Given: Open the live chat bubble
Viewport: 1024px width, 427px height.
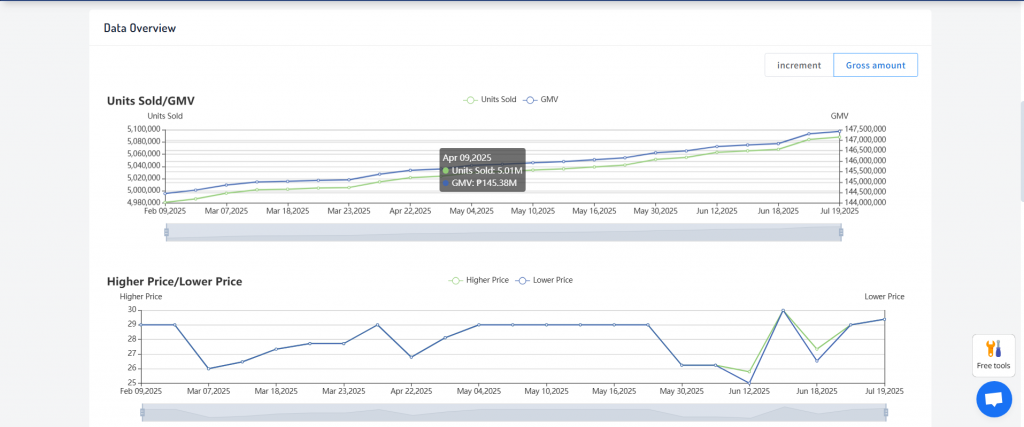Looking at the screenshot, I should pos(994,400).
